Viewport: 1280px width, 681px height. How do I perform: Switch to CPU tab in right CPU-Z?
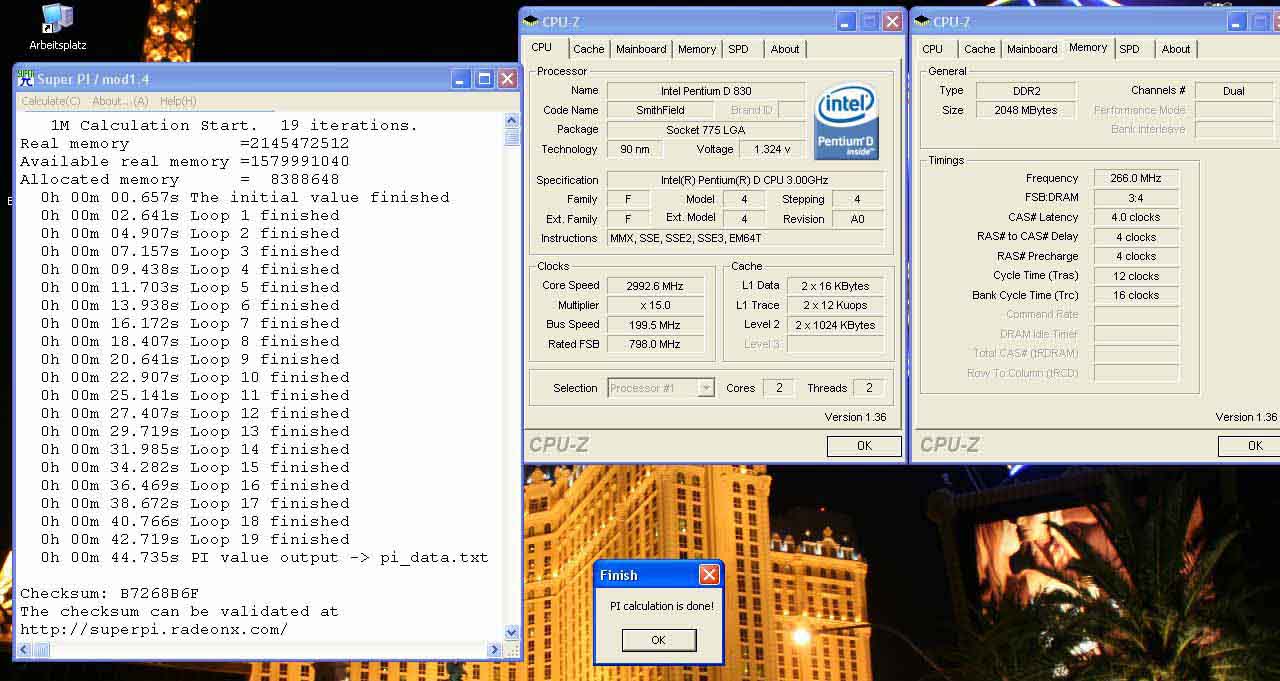pyautogui.click(x=932, y=49)
